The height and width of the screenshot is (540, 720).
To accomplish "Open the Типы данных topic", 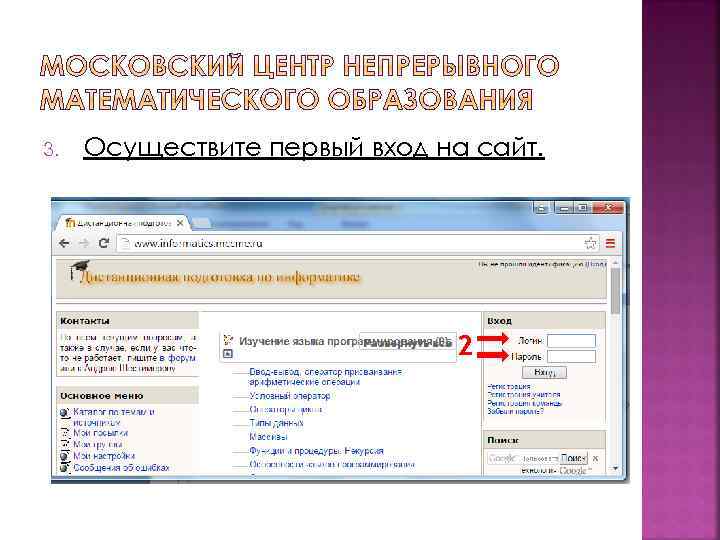I will pos(276,423).
